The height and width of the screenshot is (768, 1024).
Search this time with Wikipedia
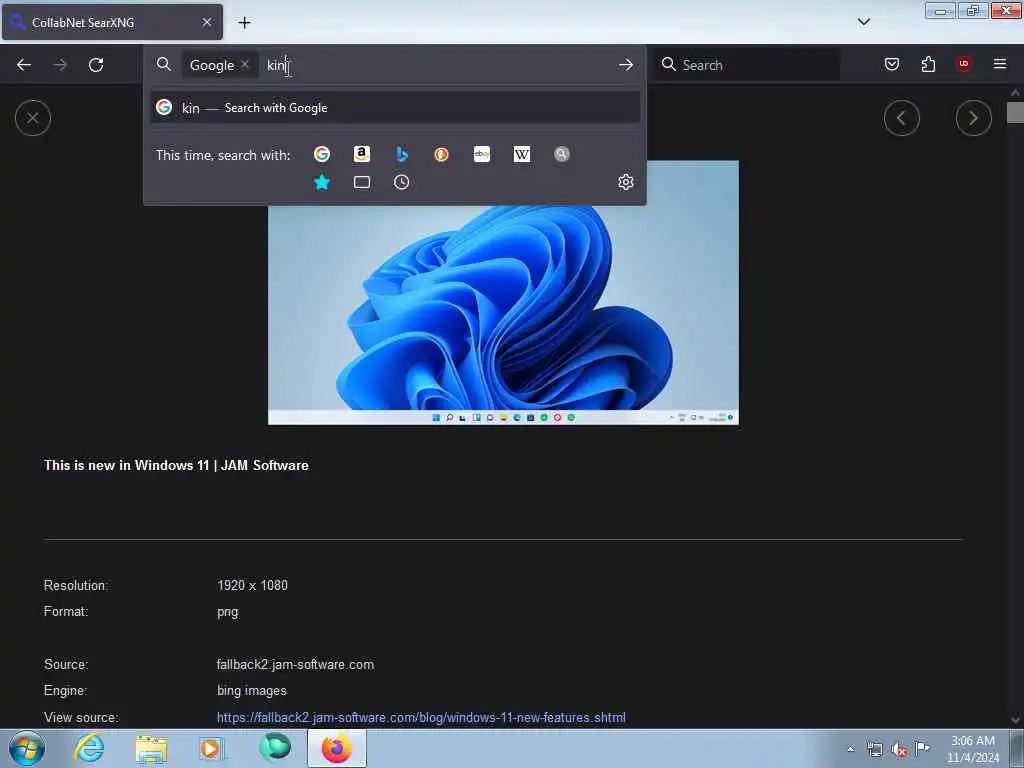pyautogui.click(x=522, y=154)
